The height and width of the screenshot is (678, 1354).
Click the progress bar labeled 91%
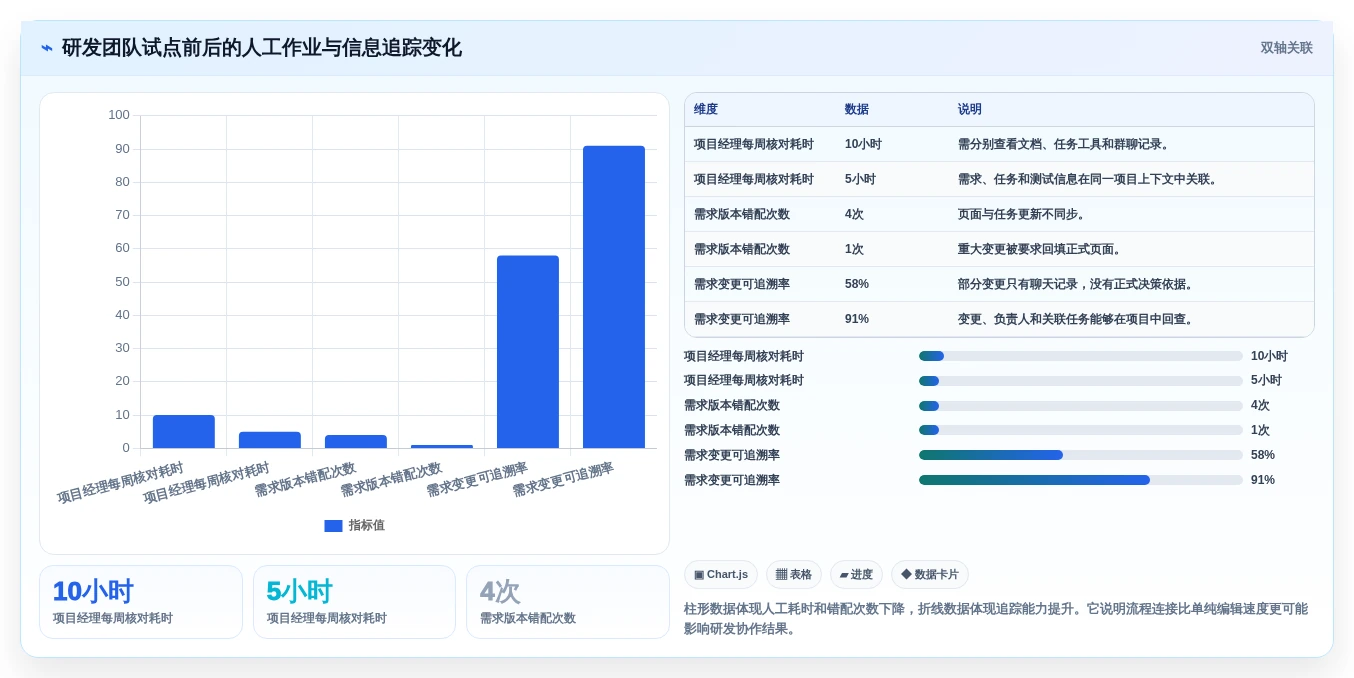pyautogui.click(x=1081, y=480)
